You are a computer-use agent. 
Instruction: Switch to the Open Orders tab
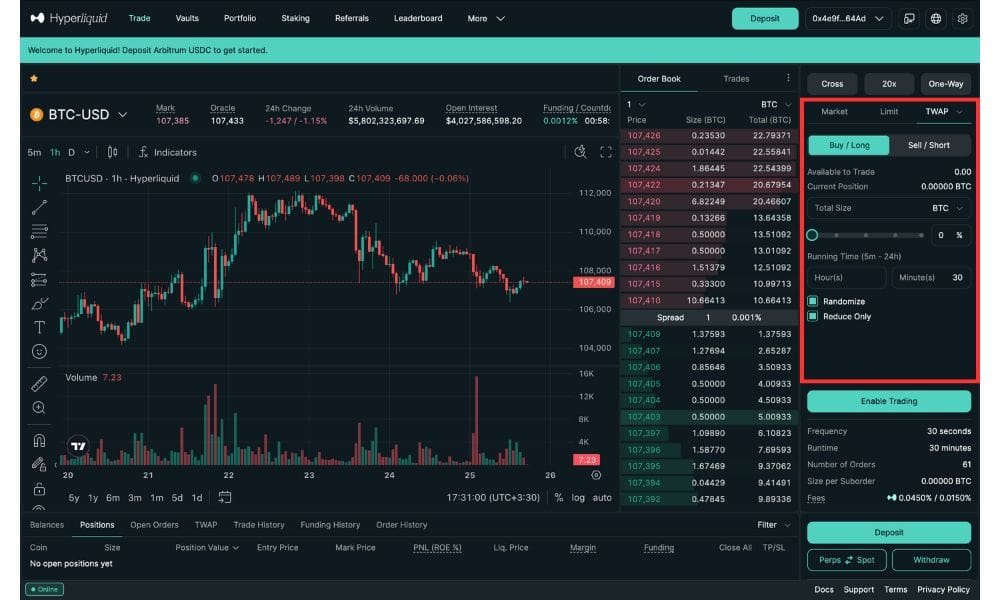click(x=154, y=525)
